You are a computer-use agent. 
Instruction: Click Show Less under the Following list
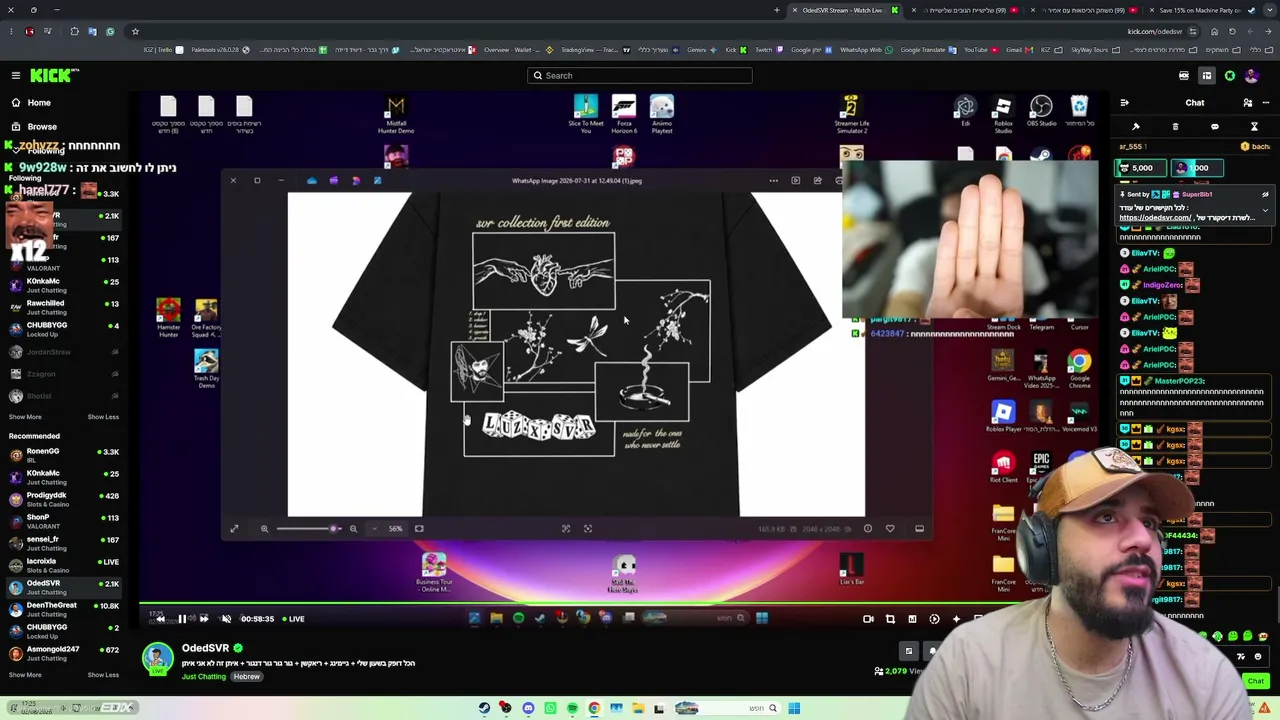(103, 417)
